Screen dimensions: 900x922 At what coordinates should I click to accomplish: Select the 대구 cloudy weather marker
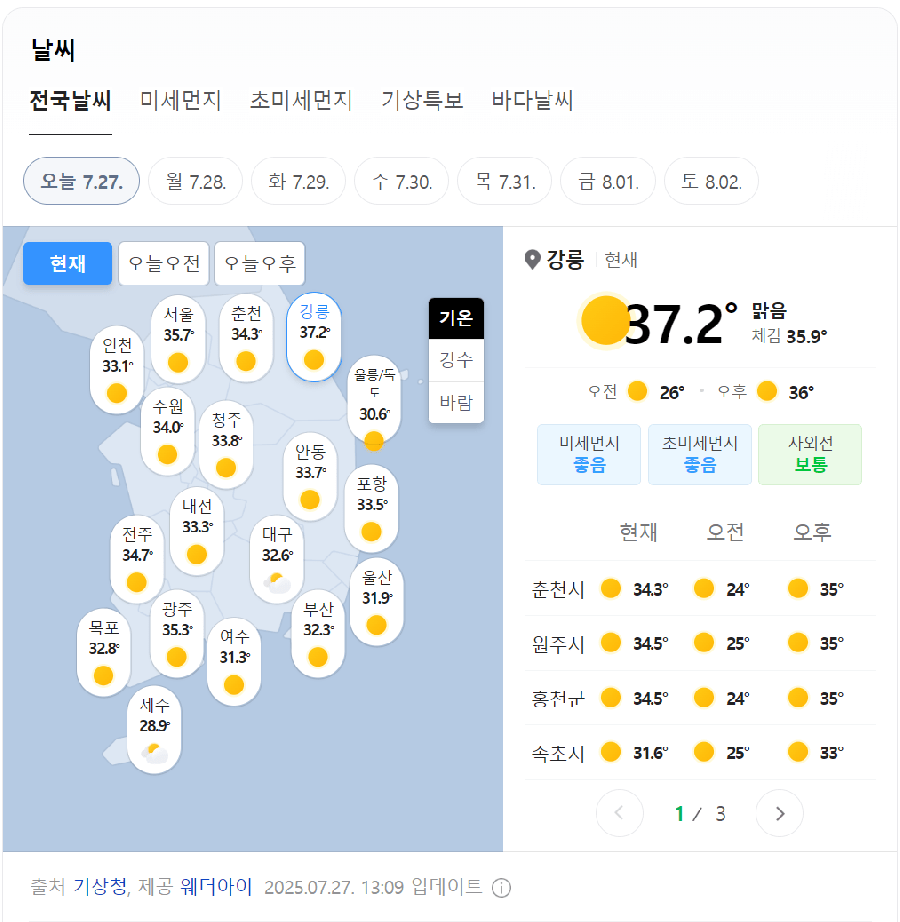pyautogui.click(x=277, y=560)
